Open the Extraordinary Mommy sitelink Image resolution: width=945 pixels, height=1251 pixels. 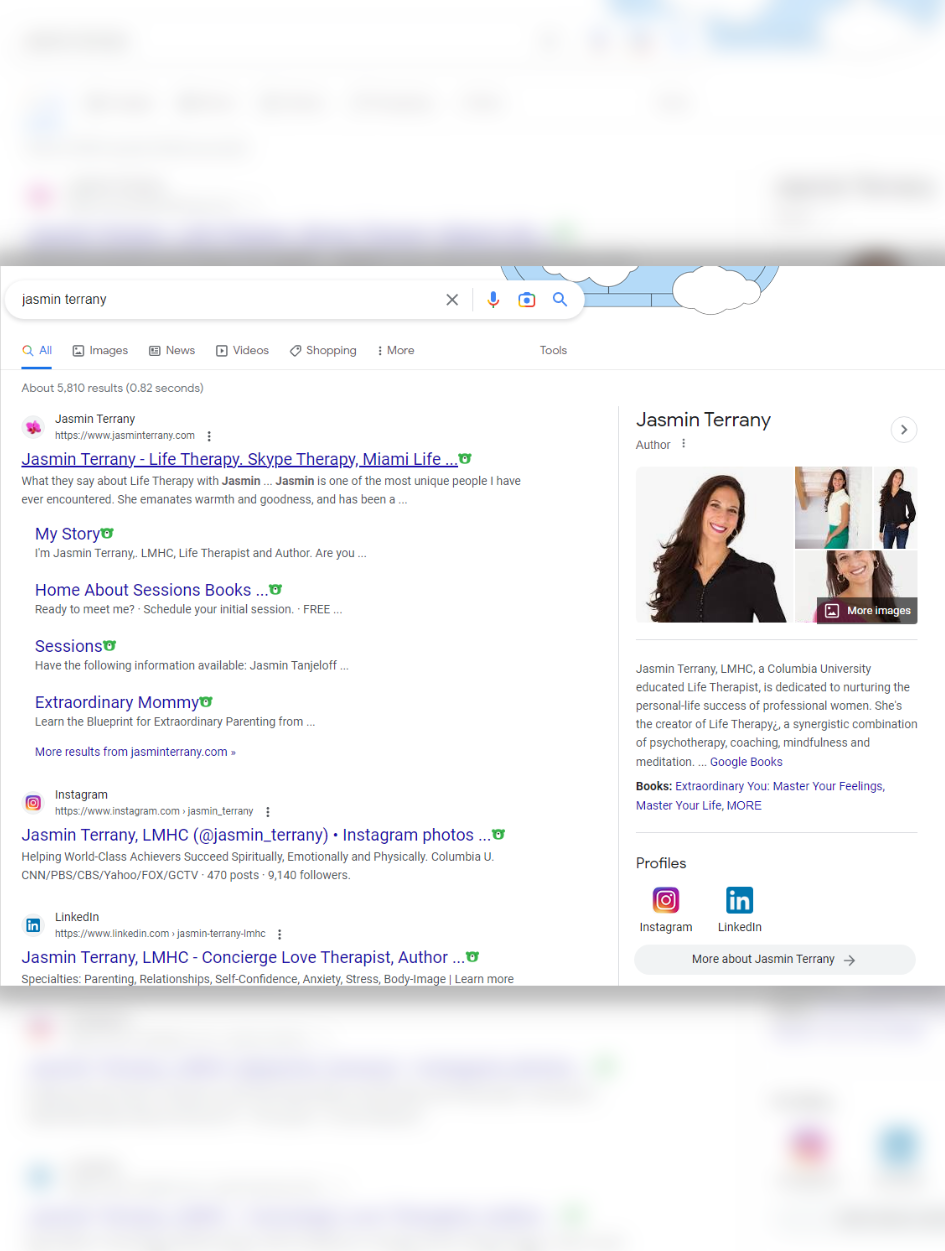pos(116,702)
